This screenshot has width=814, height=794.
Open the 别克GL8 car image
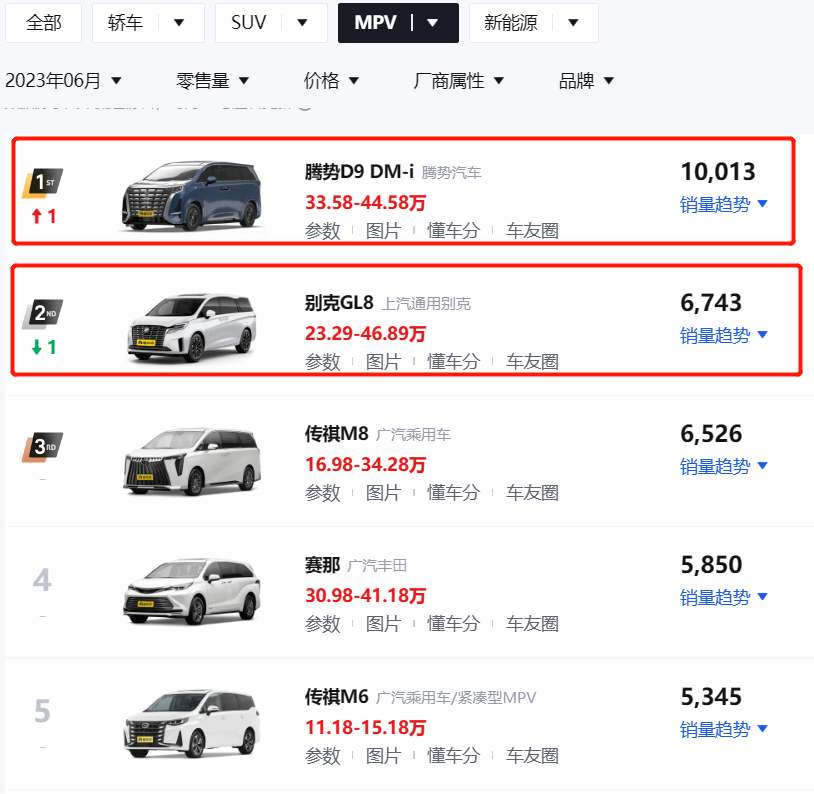(192, 327)
